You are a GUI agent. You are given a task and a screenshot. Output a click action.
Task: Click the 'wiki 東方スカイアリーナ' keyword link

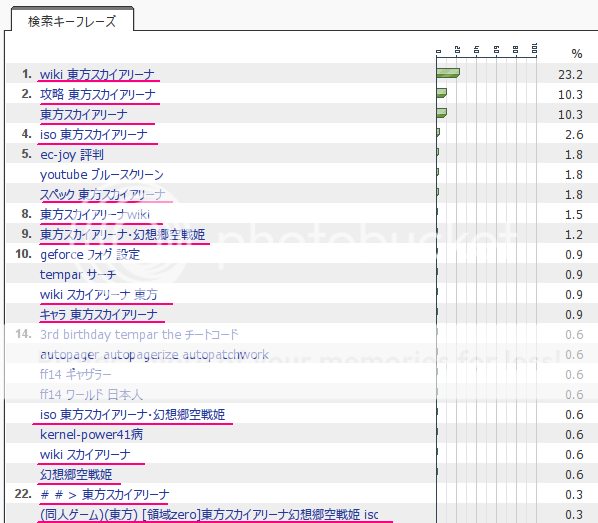coord(97,74)
